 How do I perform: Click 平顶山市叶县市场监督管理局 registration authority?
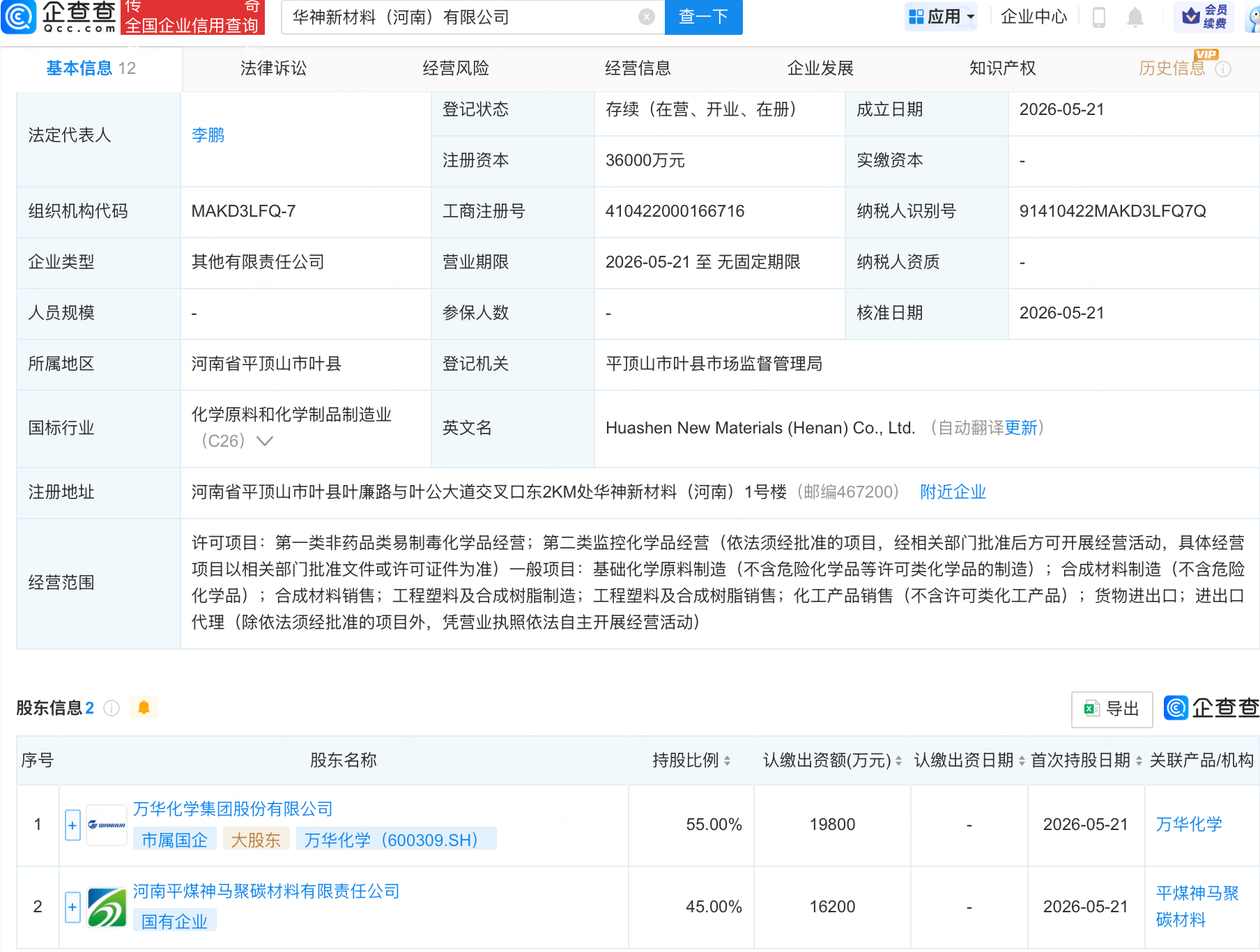click(714, 364)
